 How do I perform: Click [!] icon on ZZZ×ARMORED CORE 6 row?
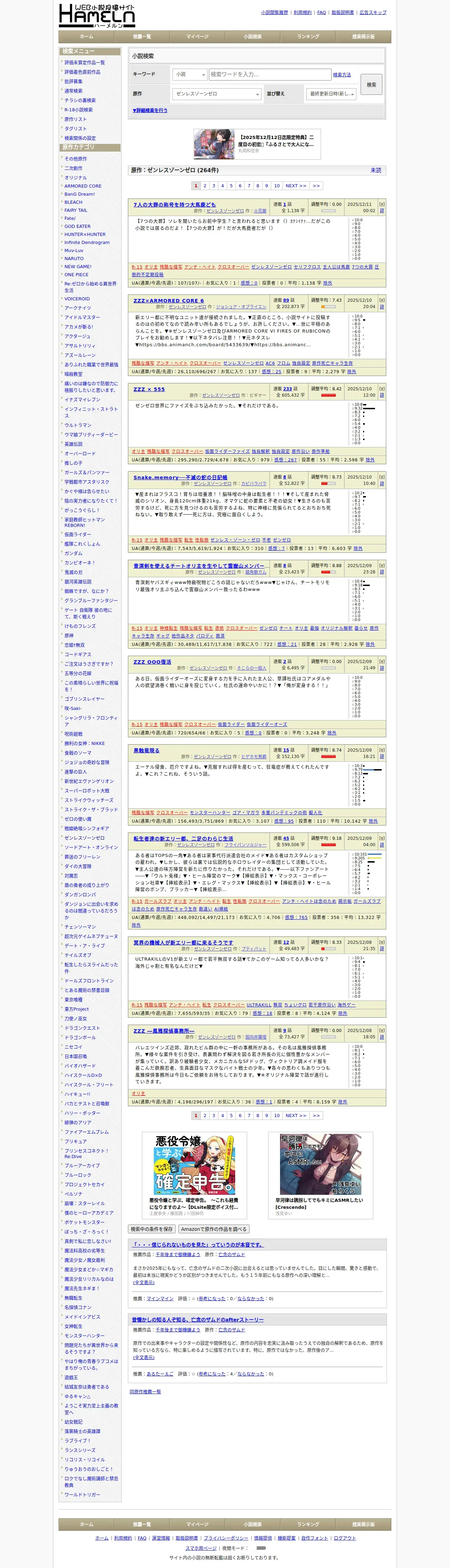pos(382,301)
